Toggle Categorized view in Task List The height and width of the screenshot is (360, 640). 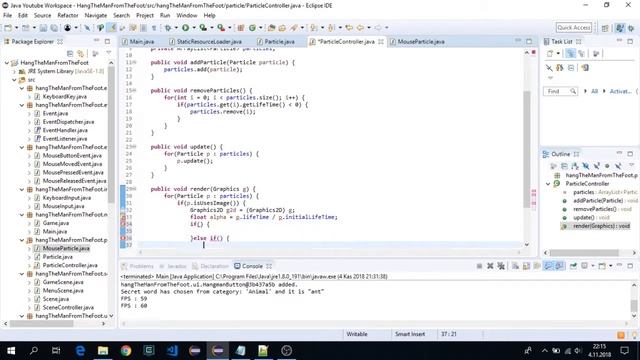click(570, 53)
